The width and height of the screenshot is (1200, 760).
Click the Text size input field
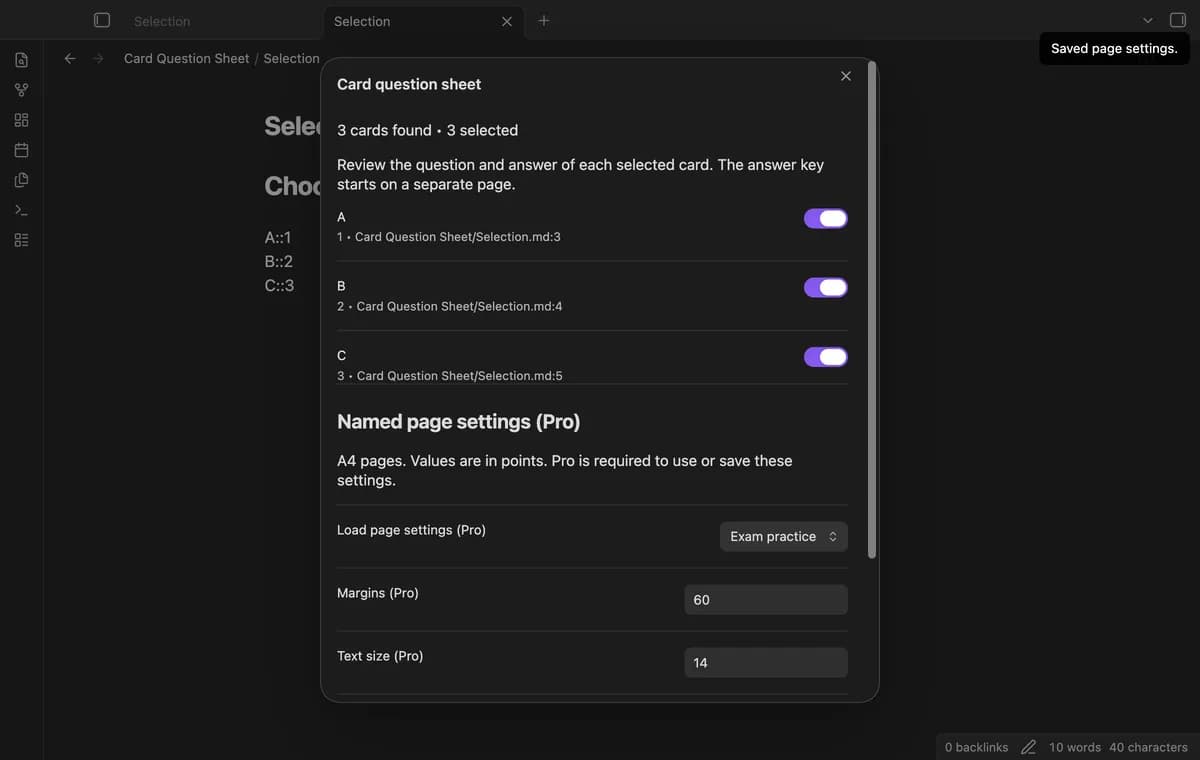point(766,663)
